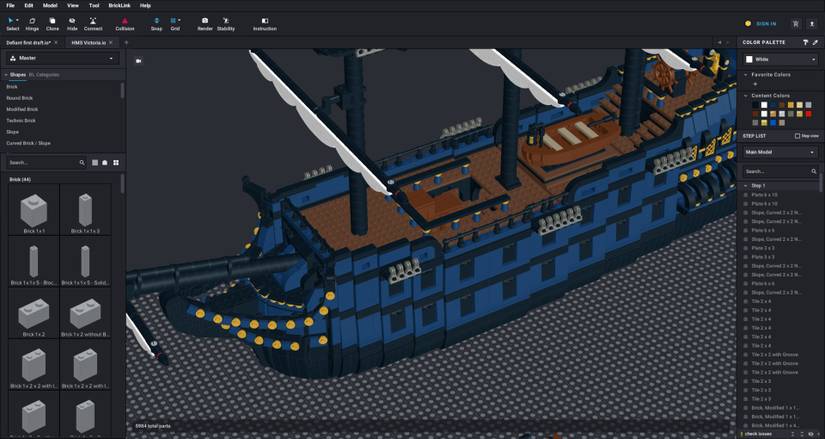Pick the red swatch in Content Colors
This screenshot has width=825, height=439.
pos(808,114)
